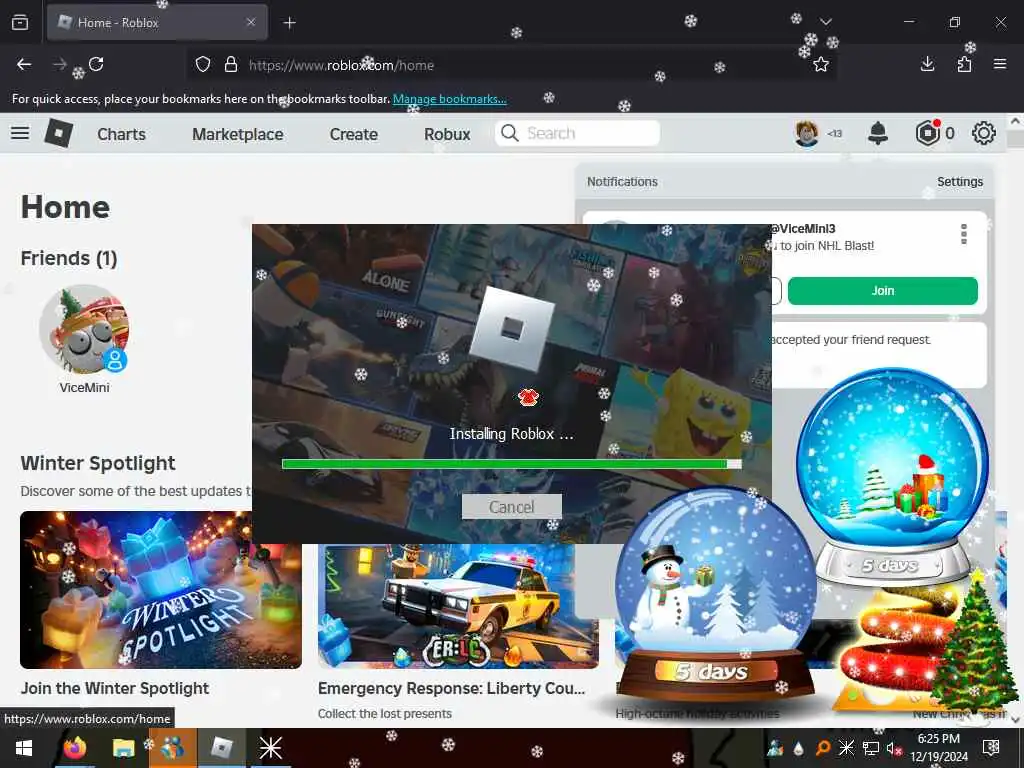Open the Manage bookmarks link
The width and height of the screenshot is (1024, 768).
(x=449, y=99)
